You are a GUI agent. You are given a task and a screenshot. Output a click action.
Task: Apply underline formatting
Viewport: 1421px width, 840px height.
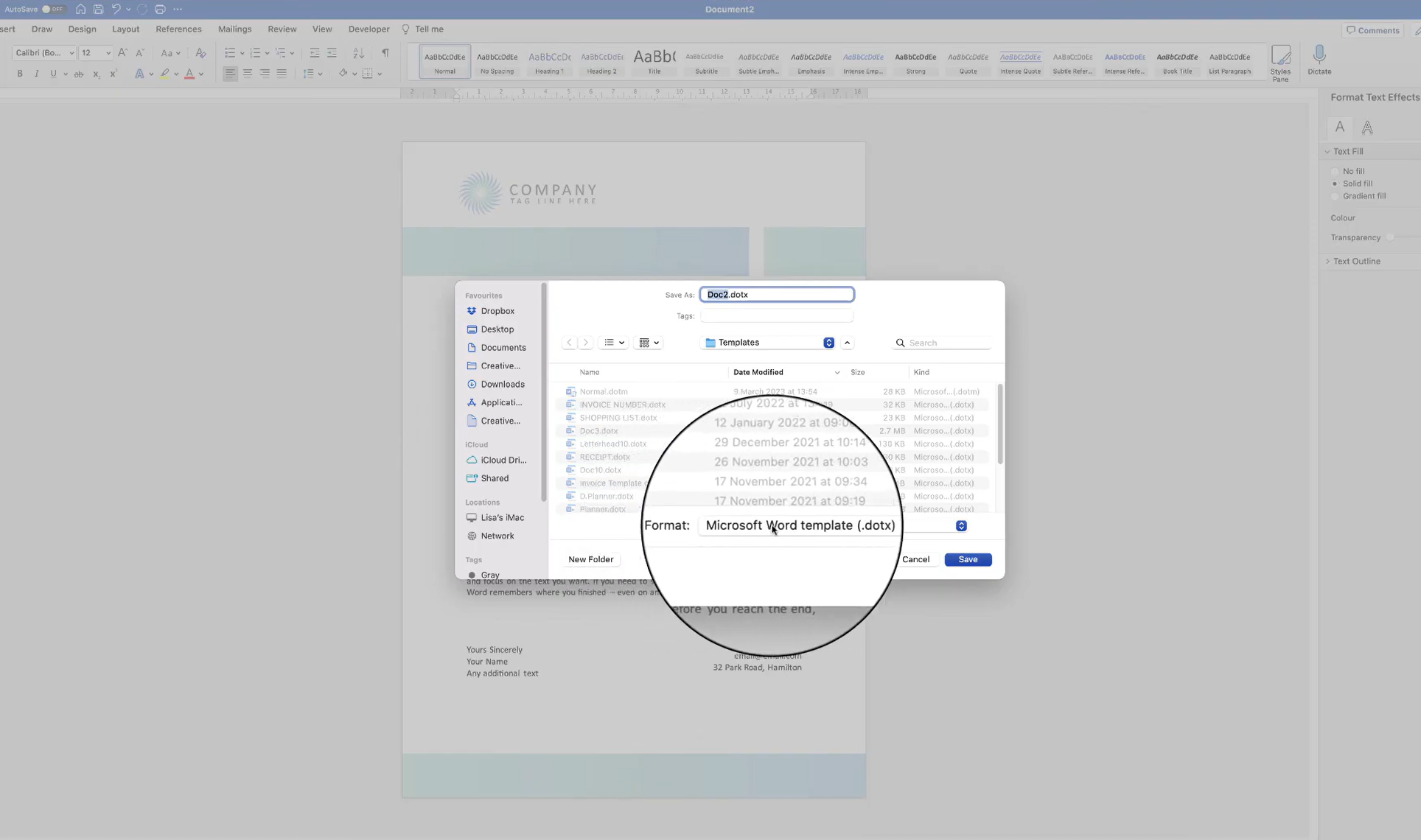pyautogui.click(x=53, y=74)
